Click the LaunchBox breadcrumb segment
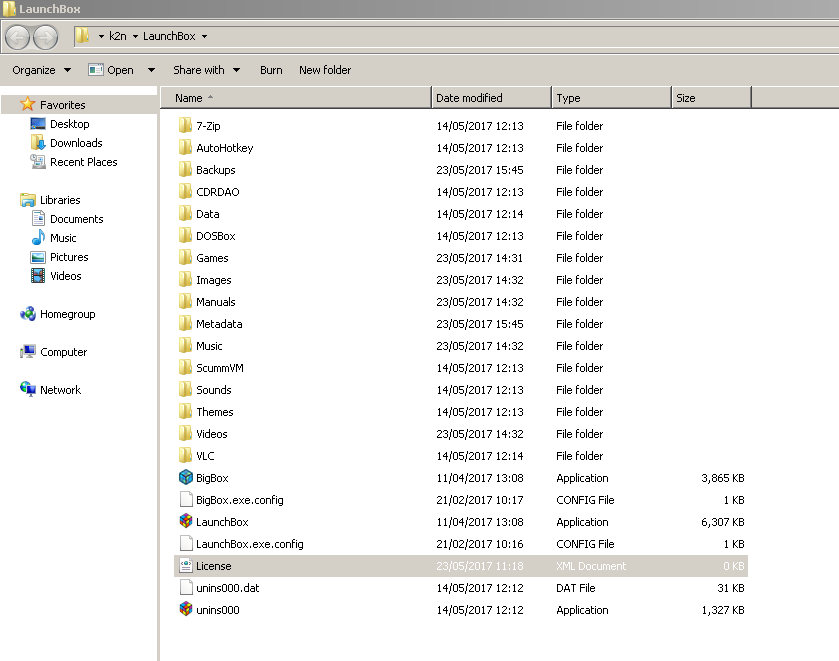This screenshot has width=839, height=661. (x=169, y=36)
